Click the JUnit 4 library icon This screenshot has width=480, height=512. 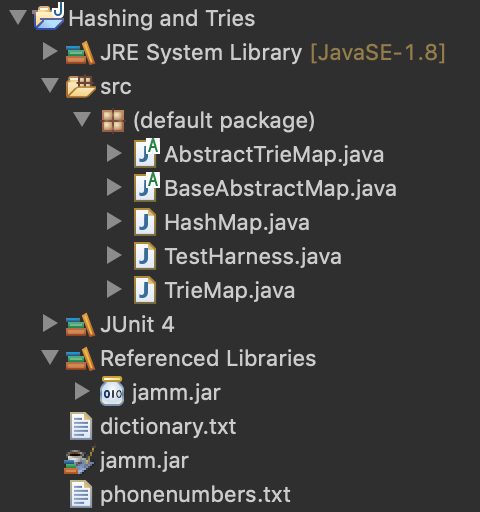click(80, 325)
